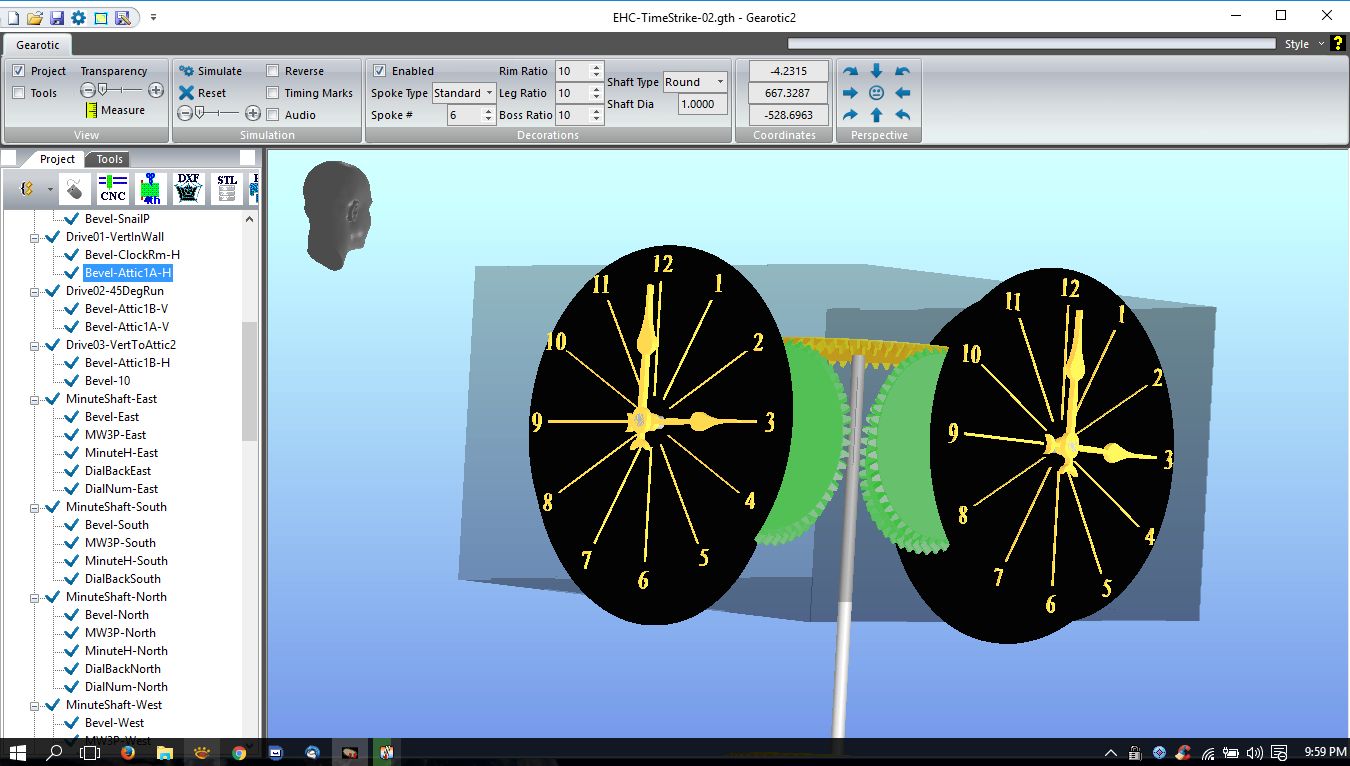The height and width of the screenshot is (766, 1350).
Task: Click the down arrow perspective icon
Action: pos(876,71)
